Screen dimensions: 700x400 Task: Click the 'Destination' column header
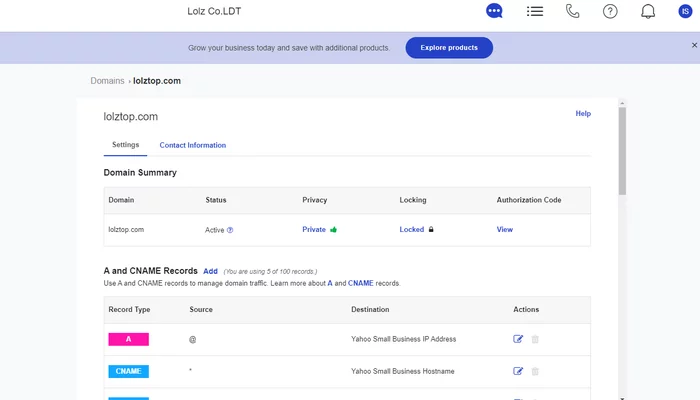[x=370, y=309]
